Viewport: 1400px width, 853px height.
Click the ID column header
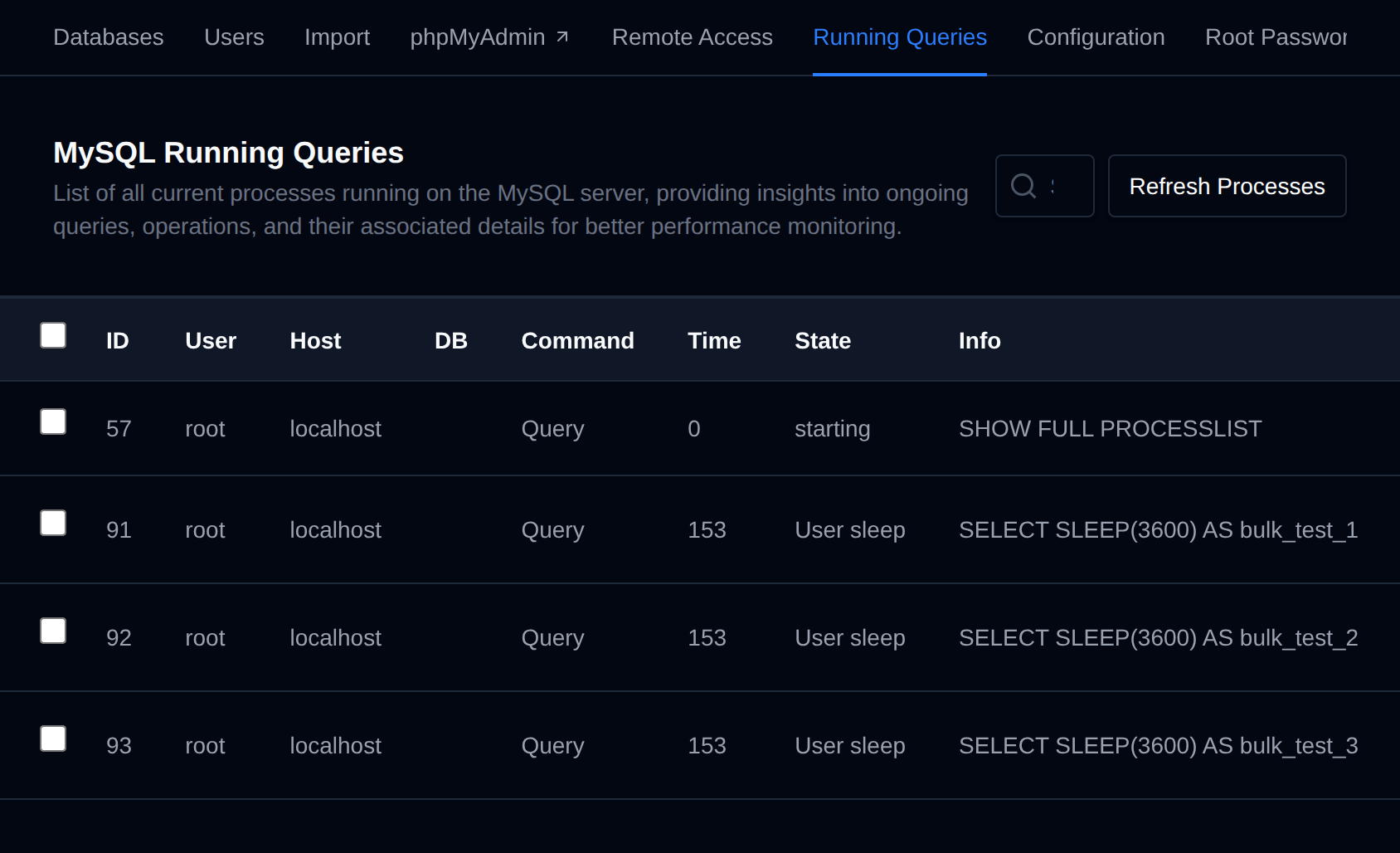tap(118, 341)
